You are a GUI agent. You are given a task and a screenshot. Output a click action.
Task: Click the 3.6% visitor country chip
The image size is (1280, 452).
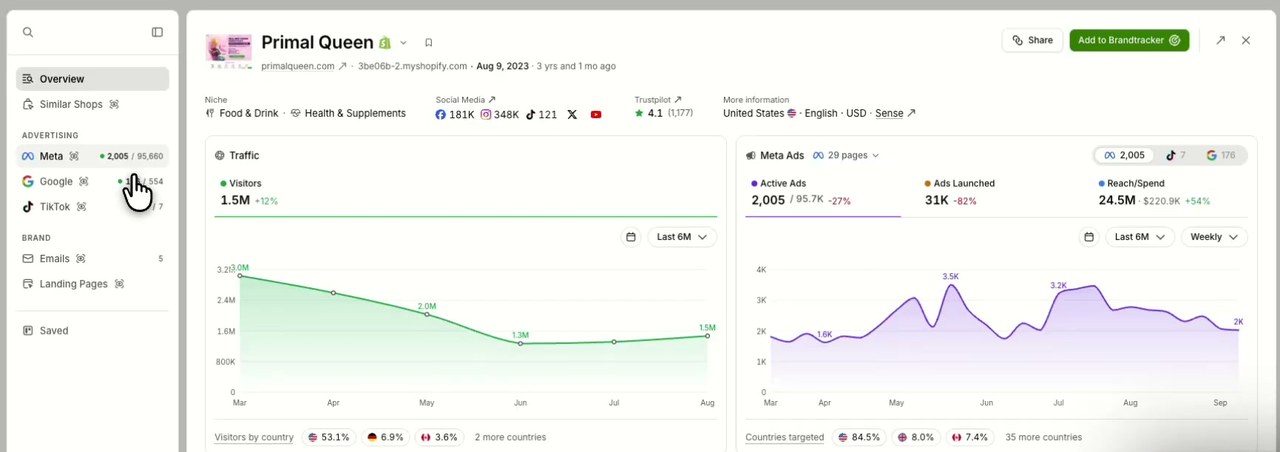(439, 437)
